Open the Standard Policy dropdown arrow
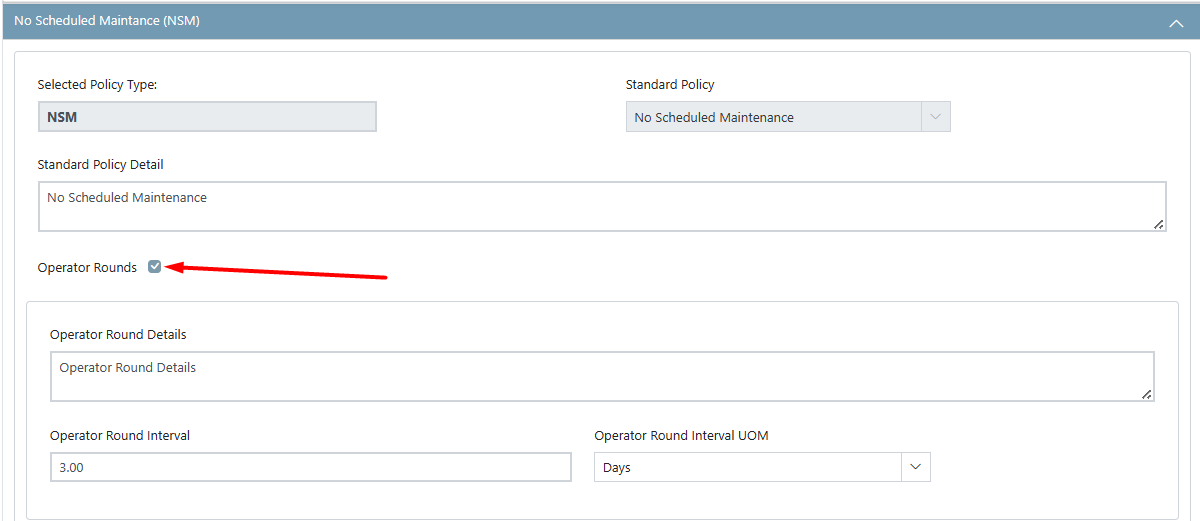 click(x=935, y=117)
